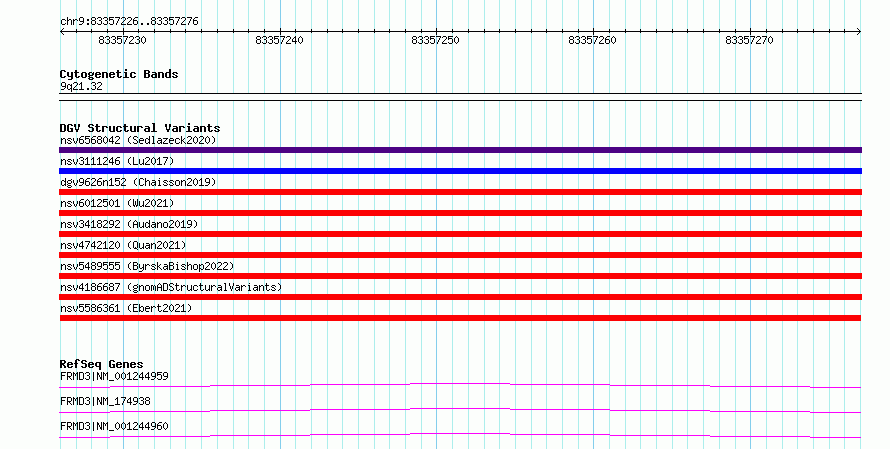
Task: Click the 9q21.32 band label
Action: pyautogui.click(x=81, y=86)
